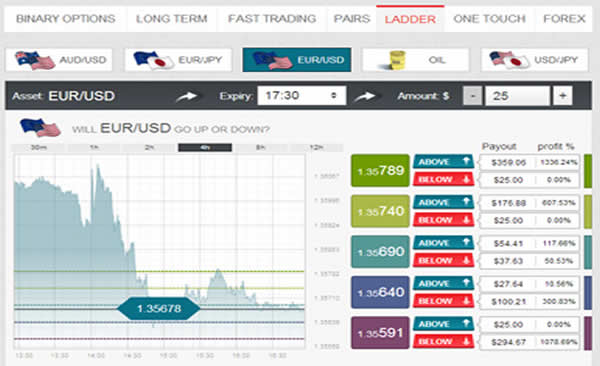The height and width of the screenshot is (366, 600).
Task: Click BELOW for the 1.35789 level
Action: [x=443, y=179]
